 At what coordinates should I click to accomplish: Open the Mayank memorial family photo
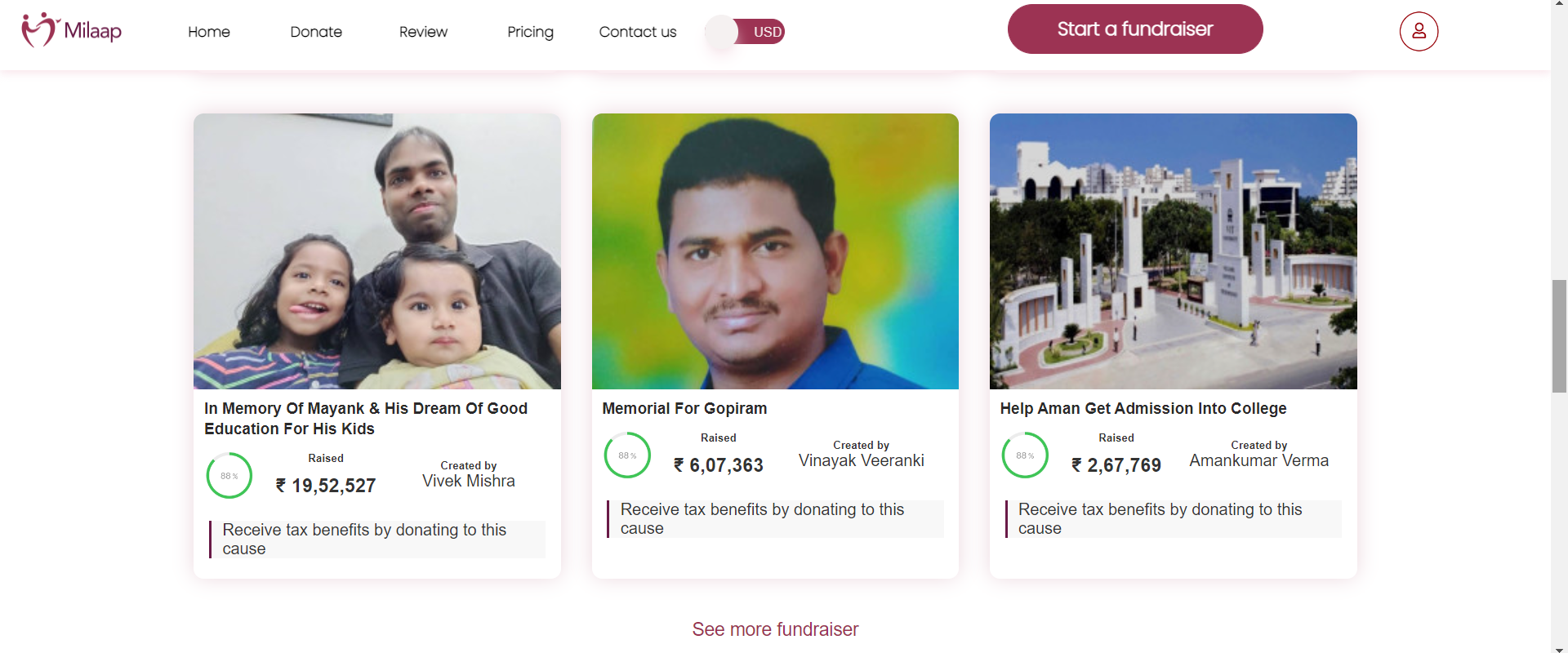[377, 251]
